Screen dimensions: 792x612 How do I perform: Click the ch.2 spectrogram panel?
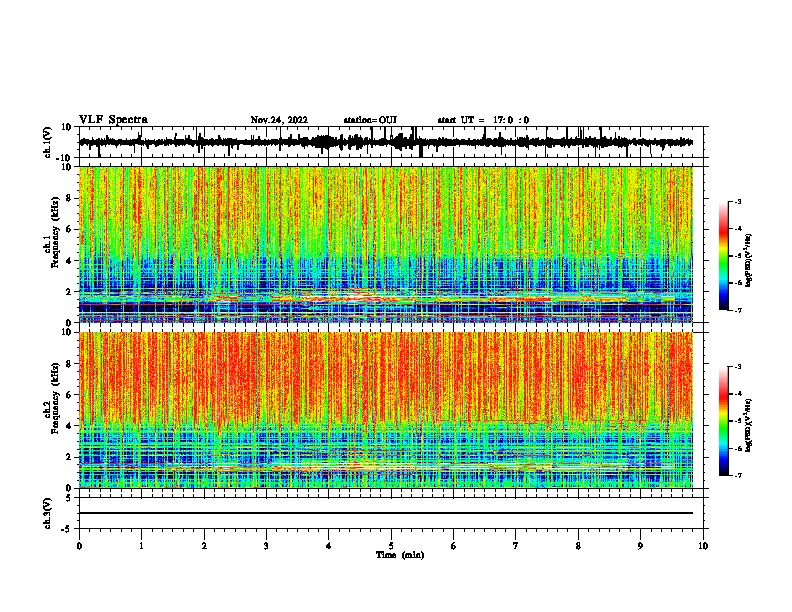[386, 410]
